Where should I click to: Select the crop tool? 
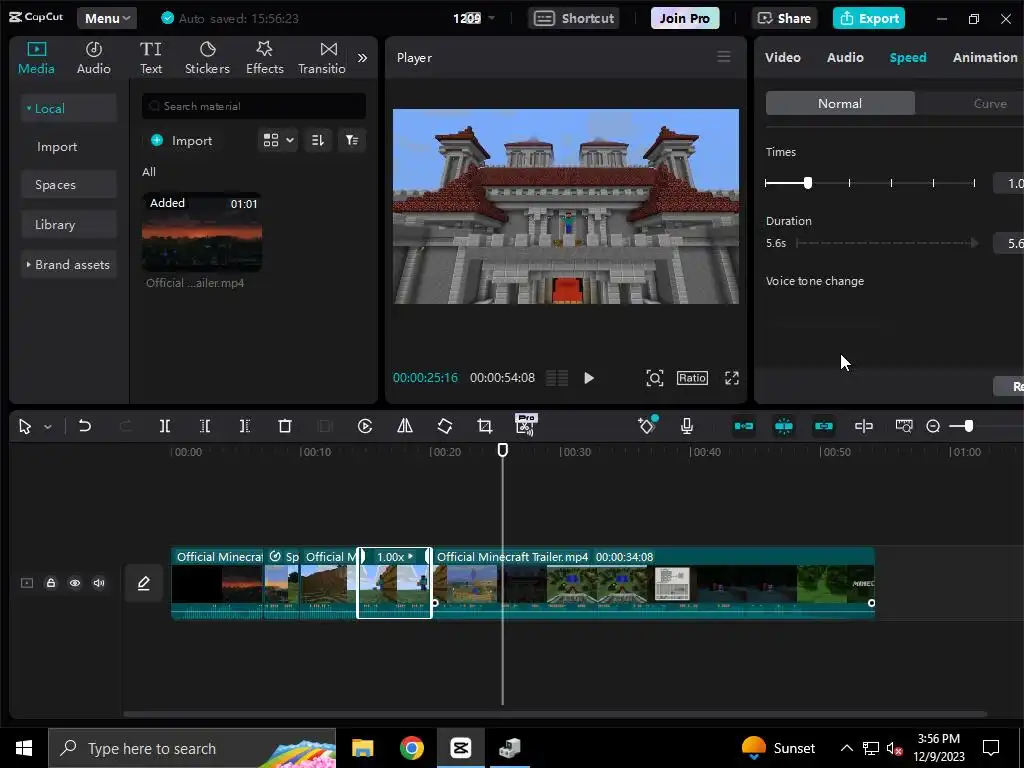tap(485, 426)
